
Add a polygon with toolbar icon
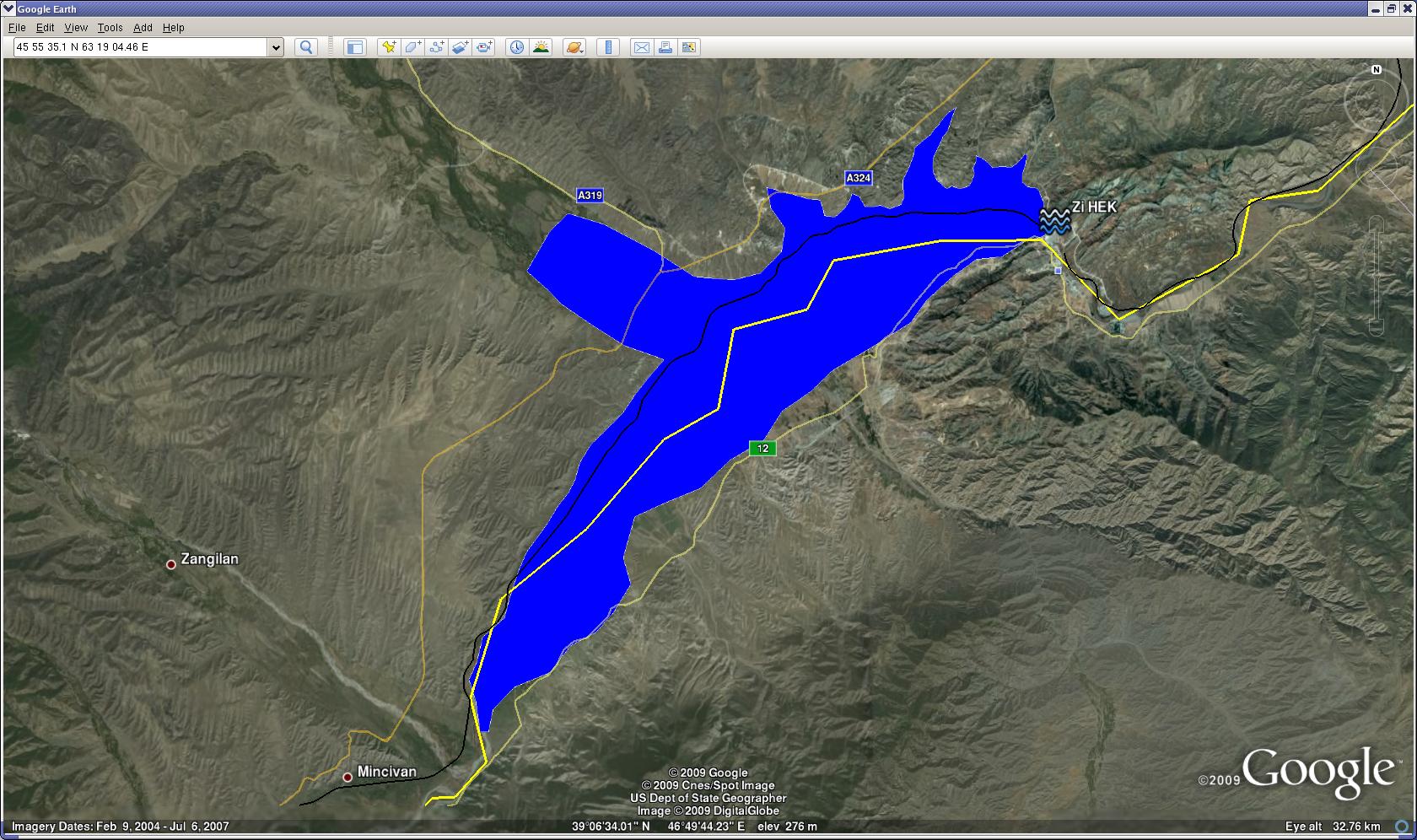coord(412,47)
